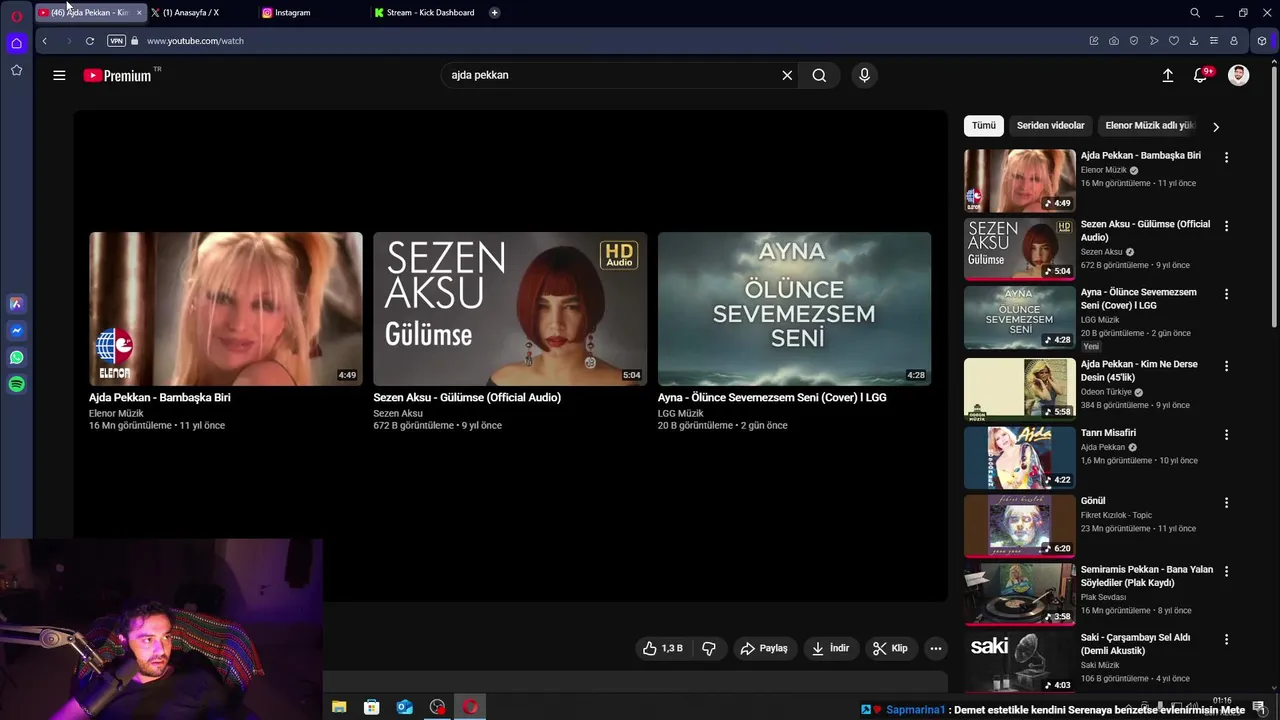Reload the page in Opera

coord(90,41)
